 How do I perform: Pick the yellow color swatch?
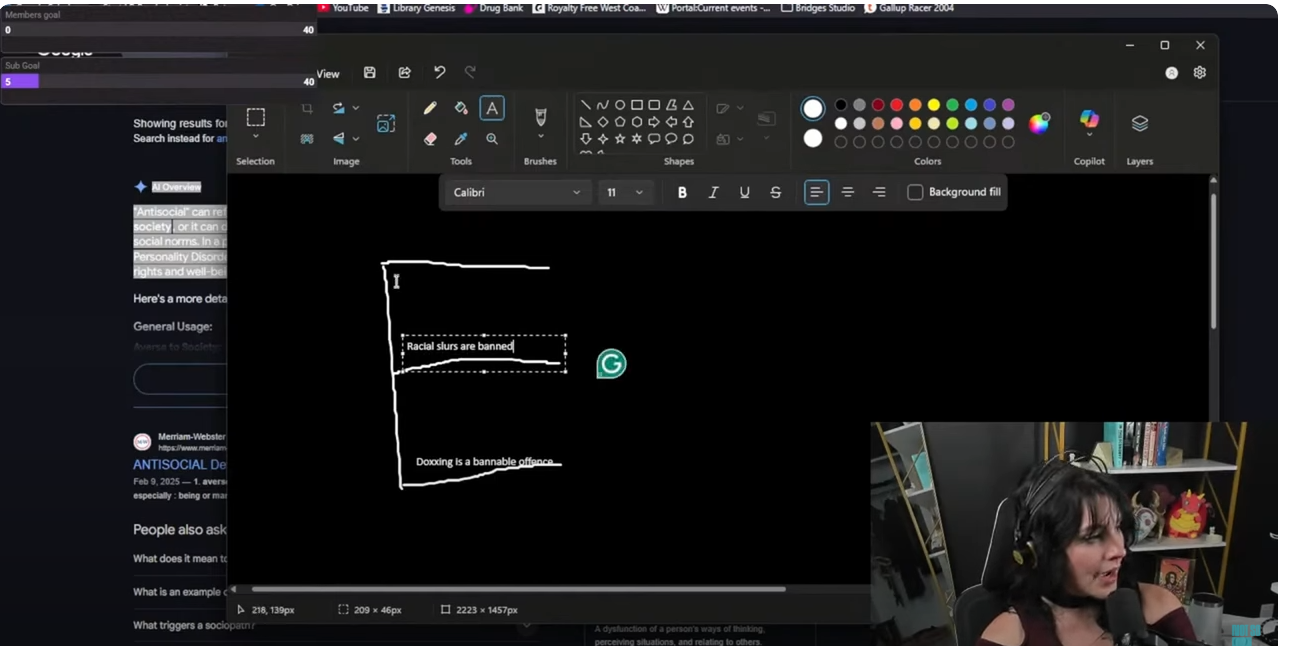[934, 105]
